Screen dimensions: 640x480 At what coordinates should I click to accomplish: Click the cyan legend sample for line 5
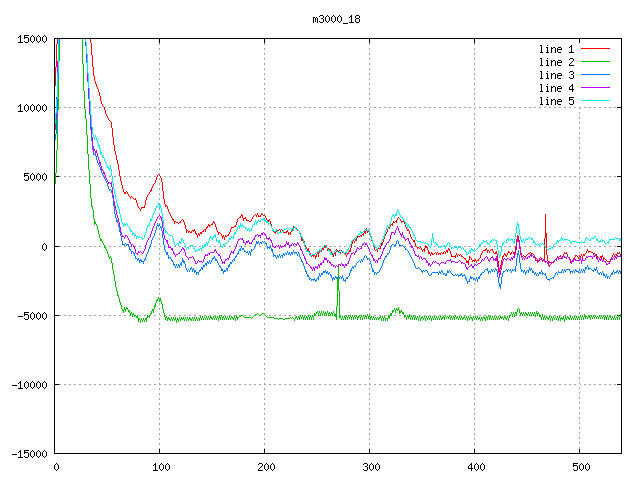(595, 100)
